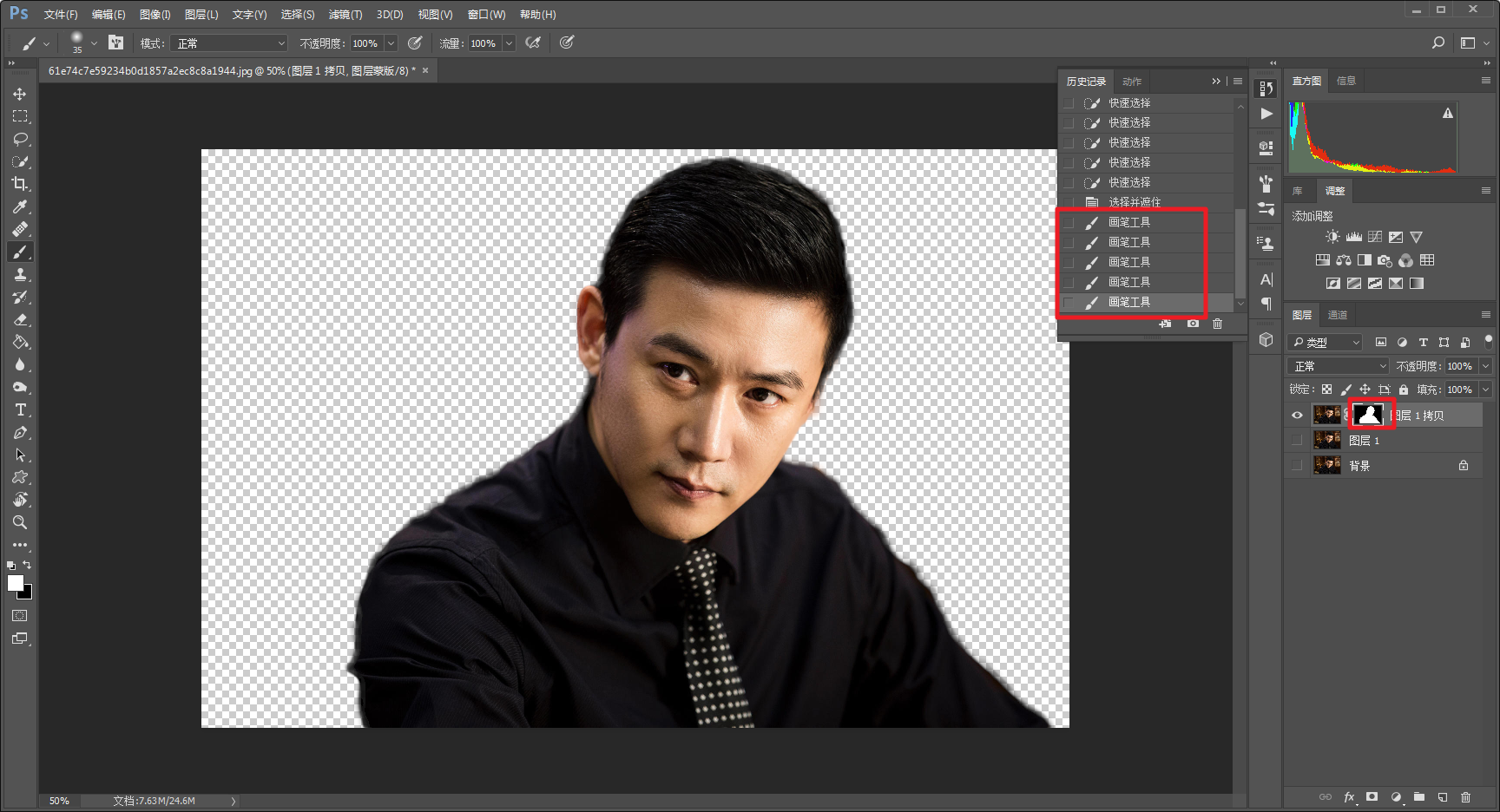Select the Eyedropper tool

click(x=20, y=206)
